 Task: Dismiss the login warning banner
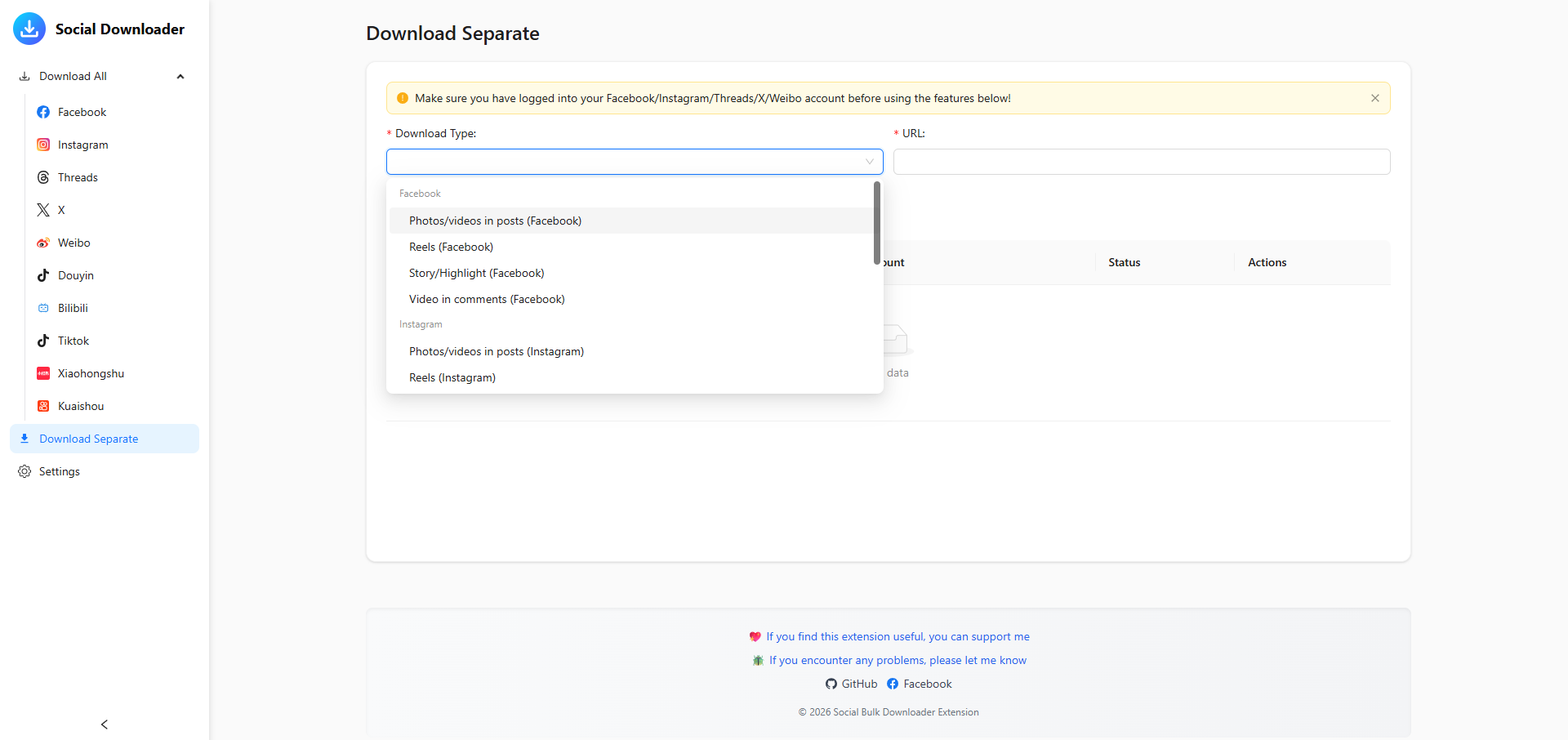(1375, 98)
